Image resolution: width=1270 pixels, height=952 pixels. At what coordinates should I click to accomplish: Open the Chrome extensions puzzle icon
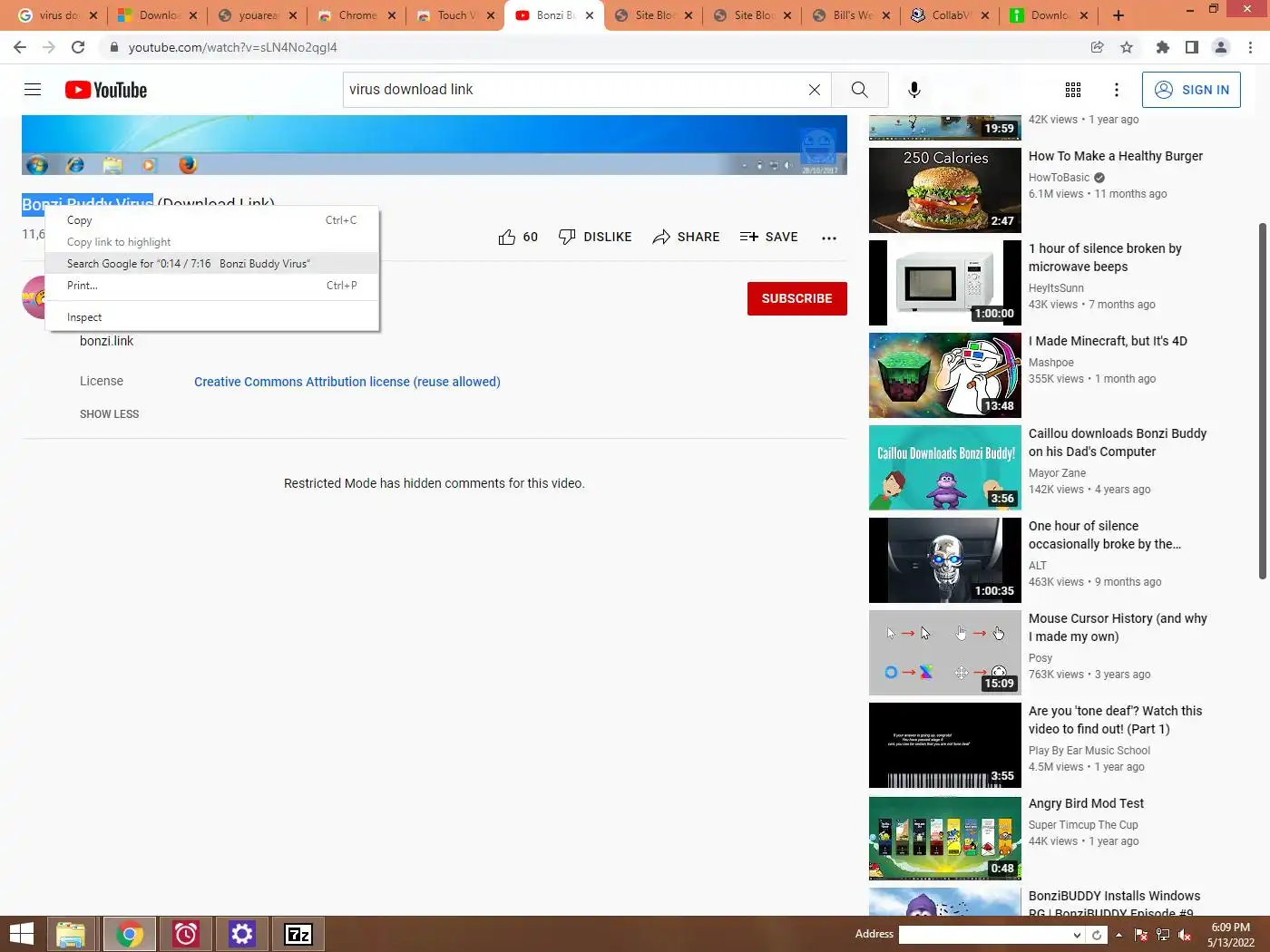point(1163,47)
